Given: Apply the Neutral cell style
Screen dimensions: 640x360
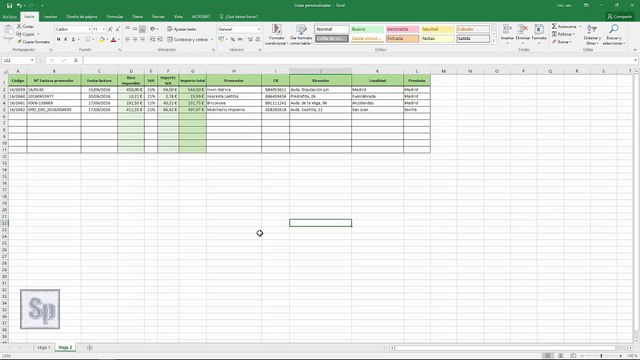Looking at the screenshot, I should 438,29.
